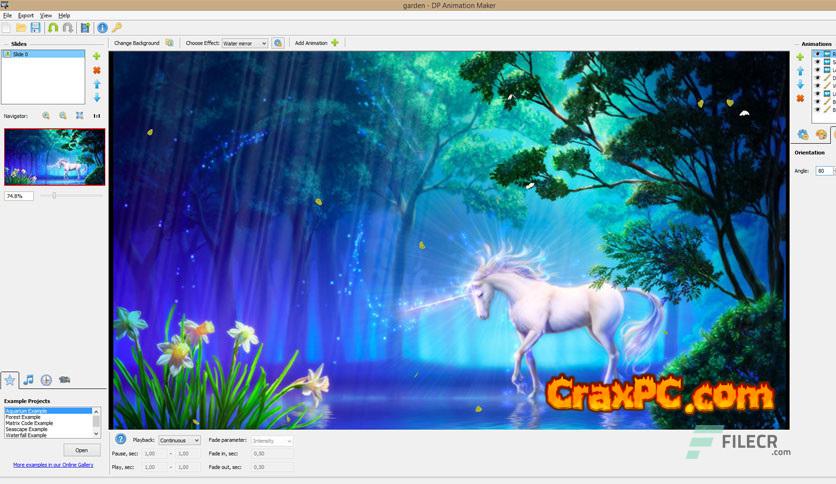Click the Open button for example projects
Viewport: 836px width, 484px height.
82,450
